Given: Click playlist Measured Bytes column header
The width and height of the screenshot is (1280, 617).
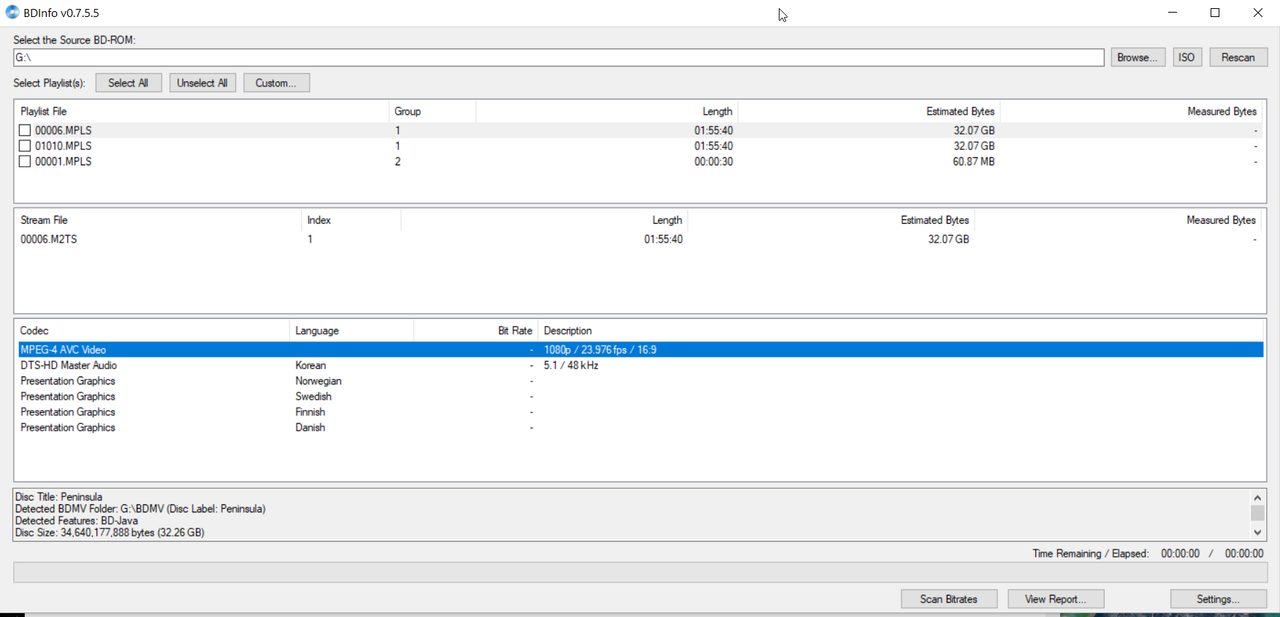Looking at the screenshot, I should [x=1132, y=112].
